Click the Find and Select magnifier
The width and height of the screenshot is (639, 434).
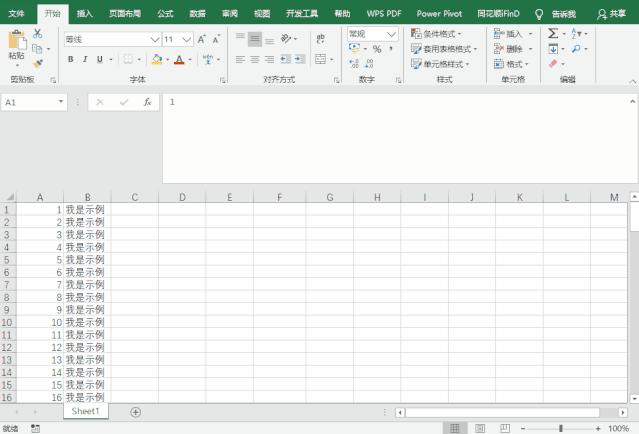click(576, 49)
